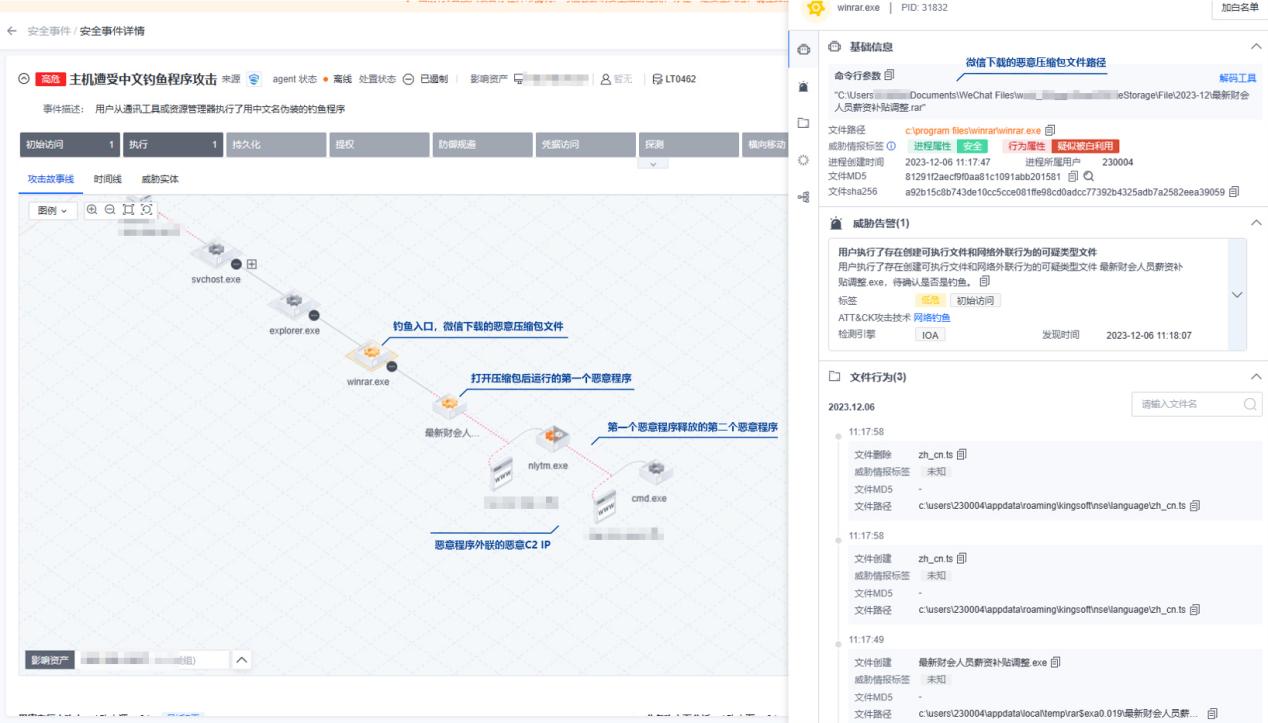This screenshot has width=1268, height=723.
Task: Copy the 命令行参数 command line value
Action: pos(889,75)
